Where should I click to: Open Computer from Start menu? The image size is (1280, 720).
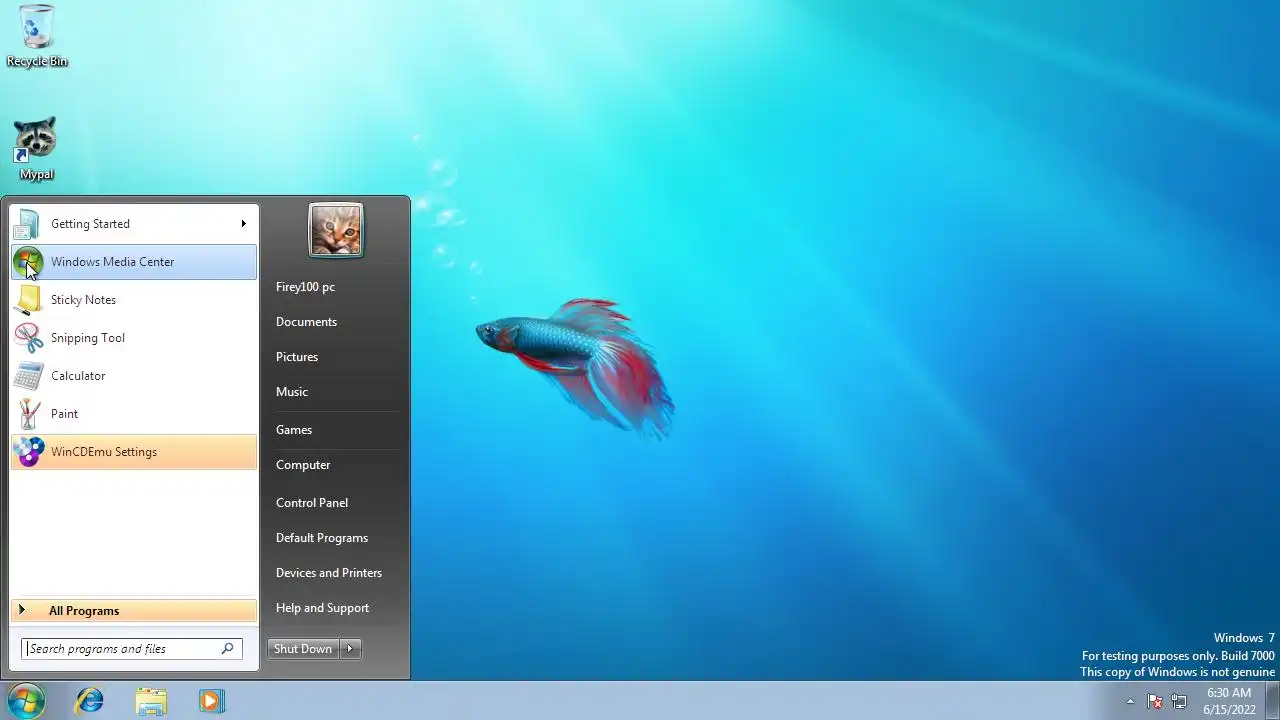[x=303, y=465]
